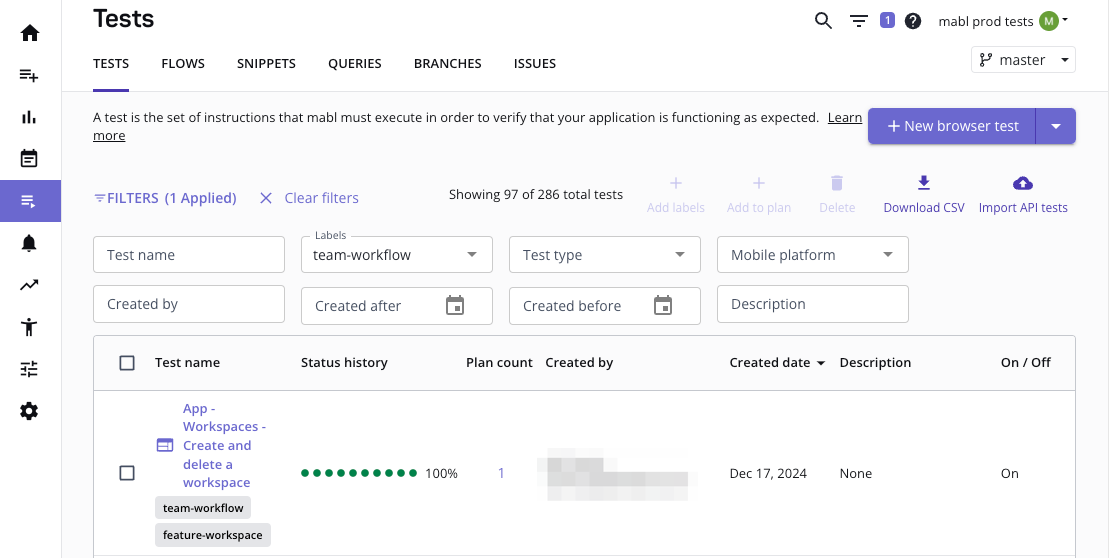
Task: Open the gear settings icon in sidebar
Action: tap(30, 411)
